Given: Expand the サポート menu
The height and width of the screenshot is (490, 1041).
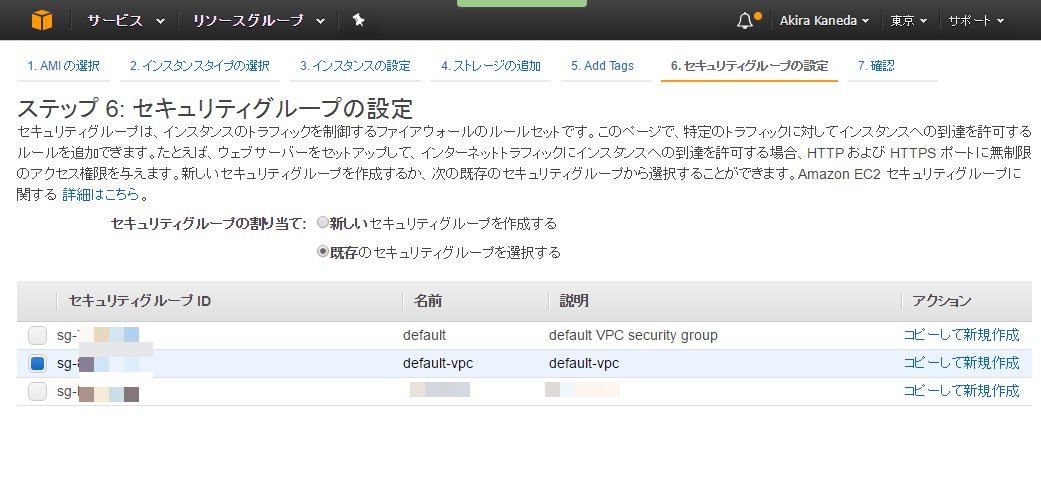Looking at the screenshot, I should tap(983, 20).
